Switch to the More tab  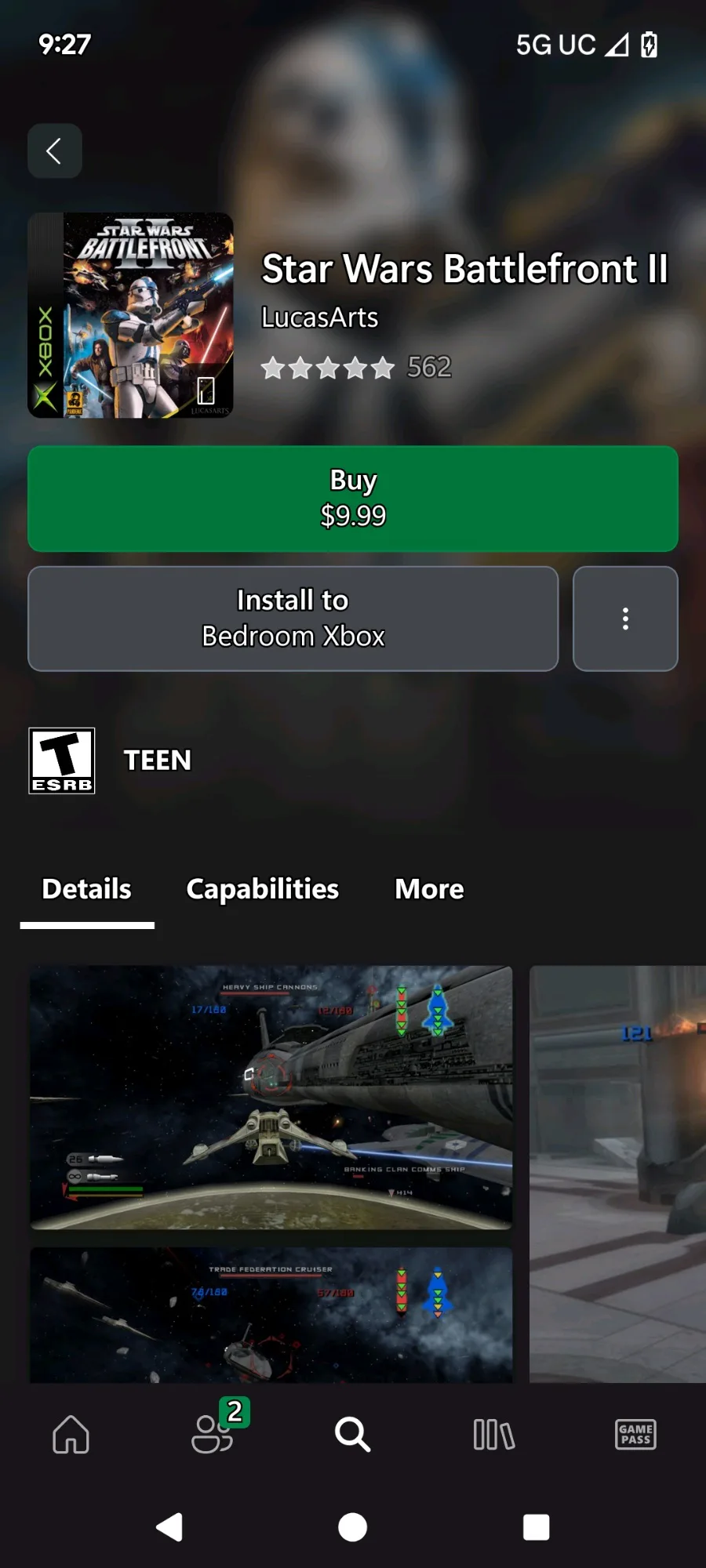pyautogui.click(x=429, y=889)
